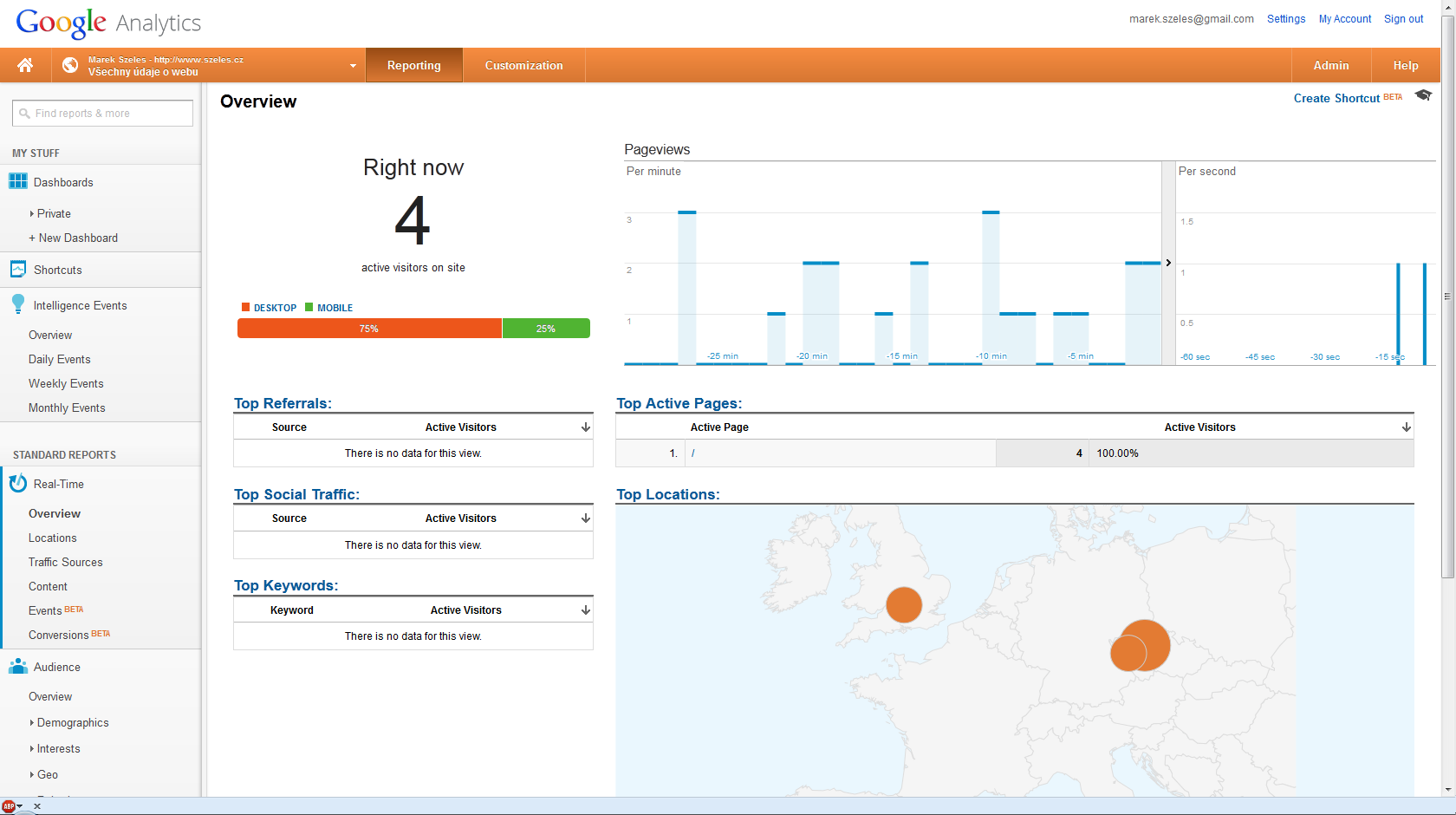Viewport: 1456px width, 815px height.
Task: Sort Top Active Pages by Active Visitors arrow
Action: coord(1407,427)
